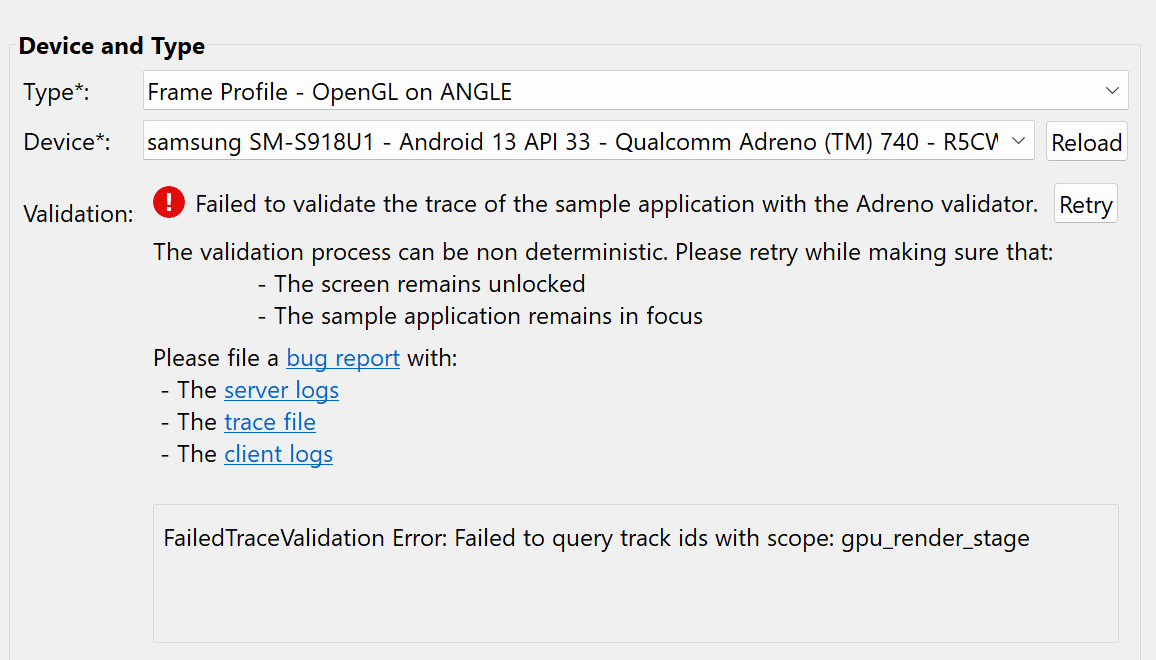Open the bug report link
Viewport: 1156px width, 660px height.
342,357
